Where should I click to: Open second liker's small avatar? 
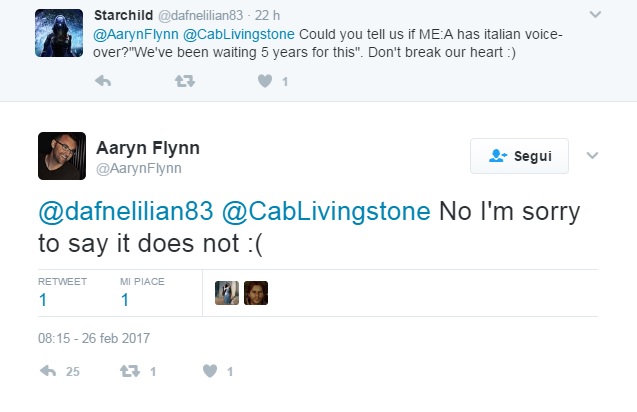(256, 292)
